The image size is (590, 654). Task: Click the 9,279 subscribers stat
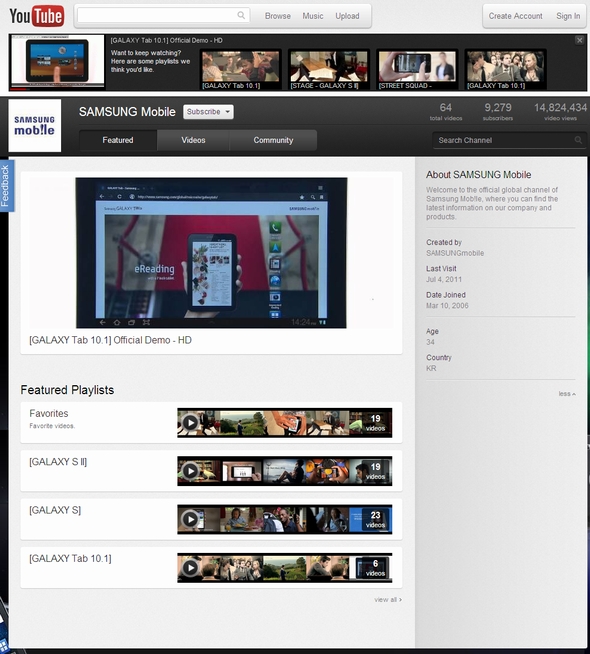[x=498, y=112]
